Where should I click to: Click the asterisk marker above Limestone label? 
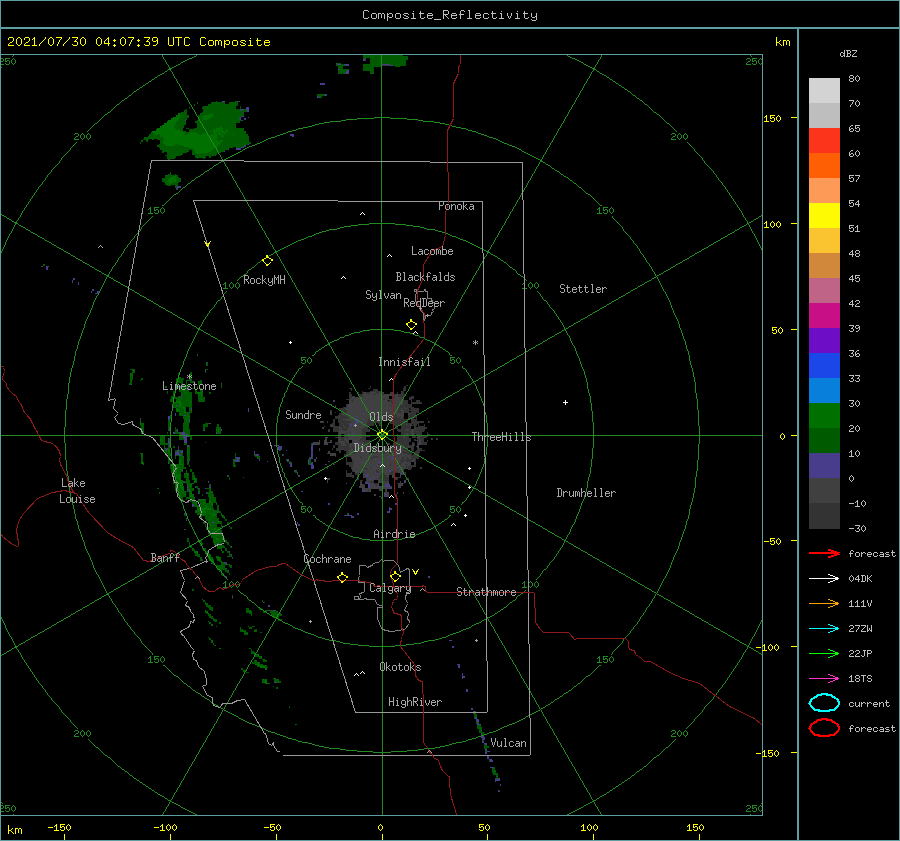[x=189, y=377]
